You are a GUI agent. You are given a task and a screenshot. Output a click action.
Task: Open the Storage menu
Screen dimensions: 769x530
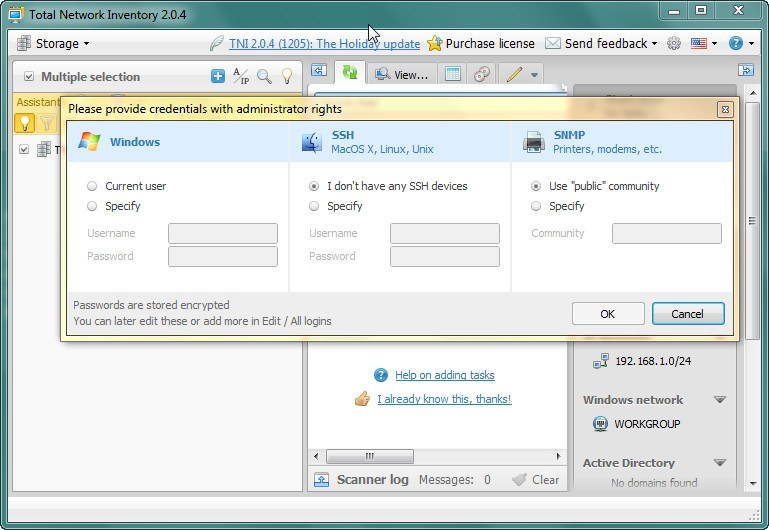point(53,43)
